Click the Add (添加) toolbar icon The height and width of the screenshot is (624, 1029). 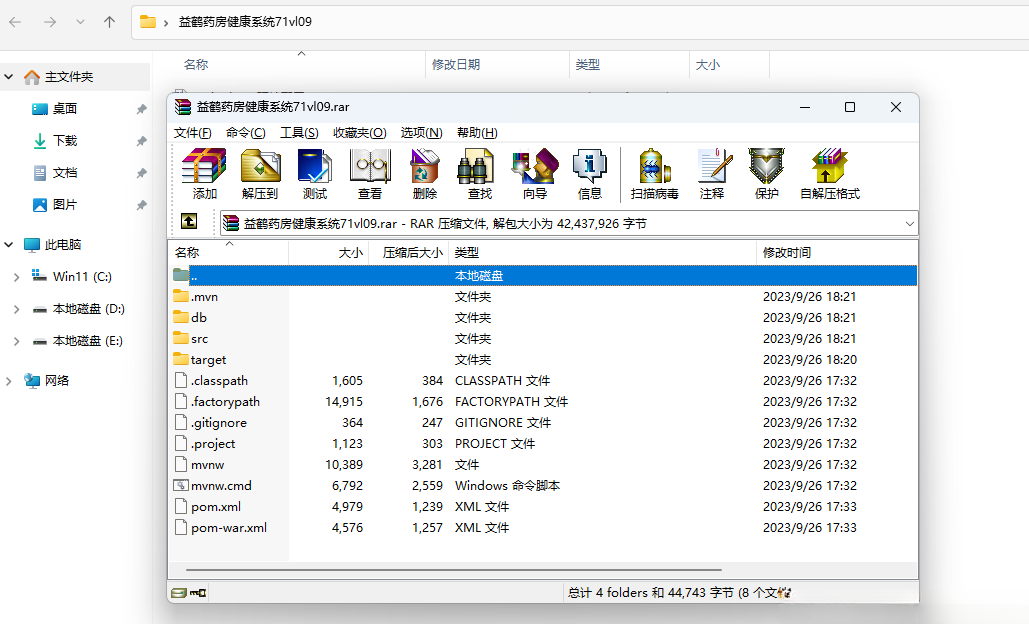204,173
